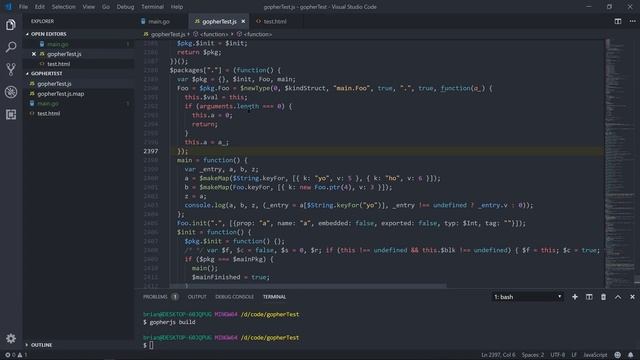Close gopherTest.js in Open Editors list
640x360 pixels.
point(34,54)
